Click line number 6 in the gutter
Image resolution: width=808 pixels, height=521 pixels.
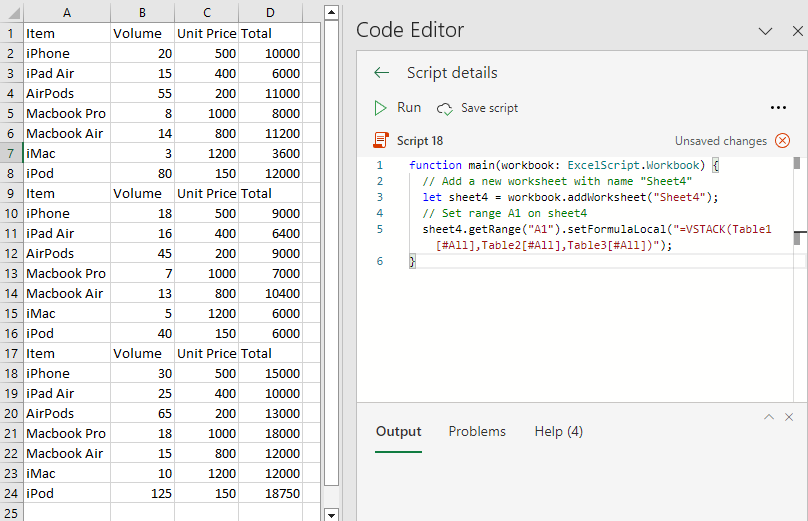[380, 261]
